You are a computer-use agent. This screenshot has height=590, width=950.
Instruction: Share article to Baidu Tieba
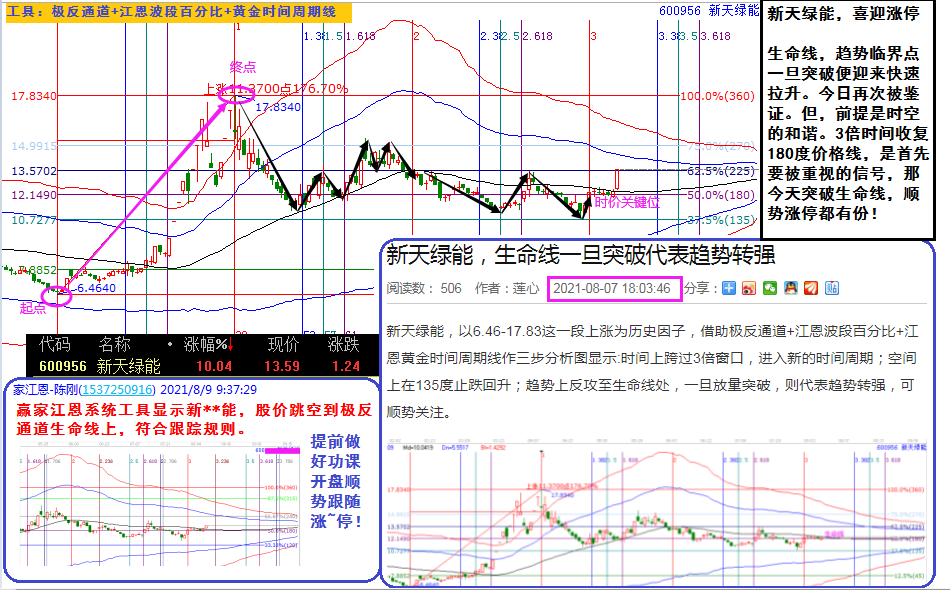831,288
